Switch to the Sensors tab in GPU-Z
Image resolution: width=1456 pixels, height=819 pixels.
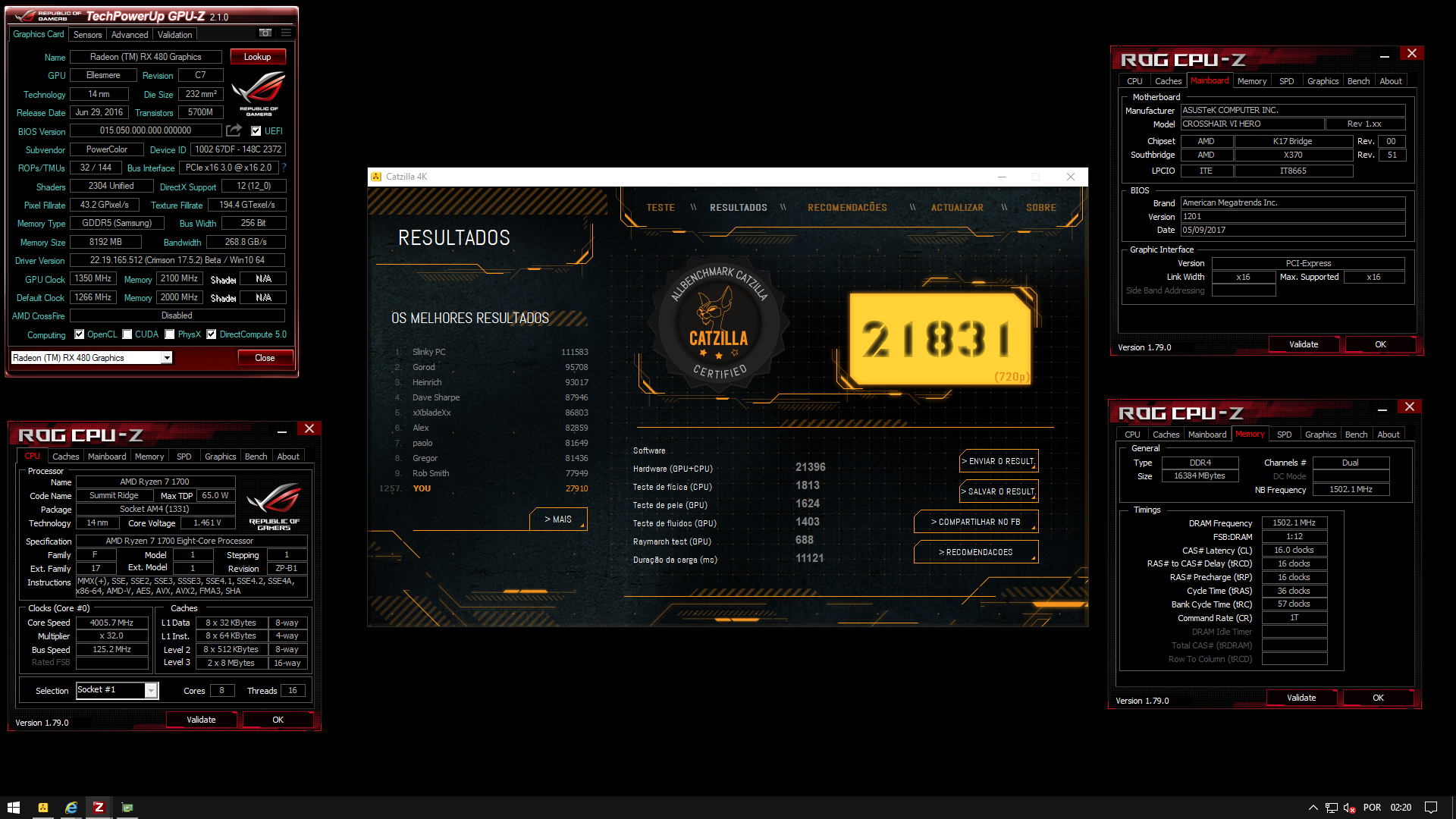[87, 35]
